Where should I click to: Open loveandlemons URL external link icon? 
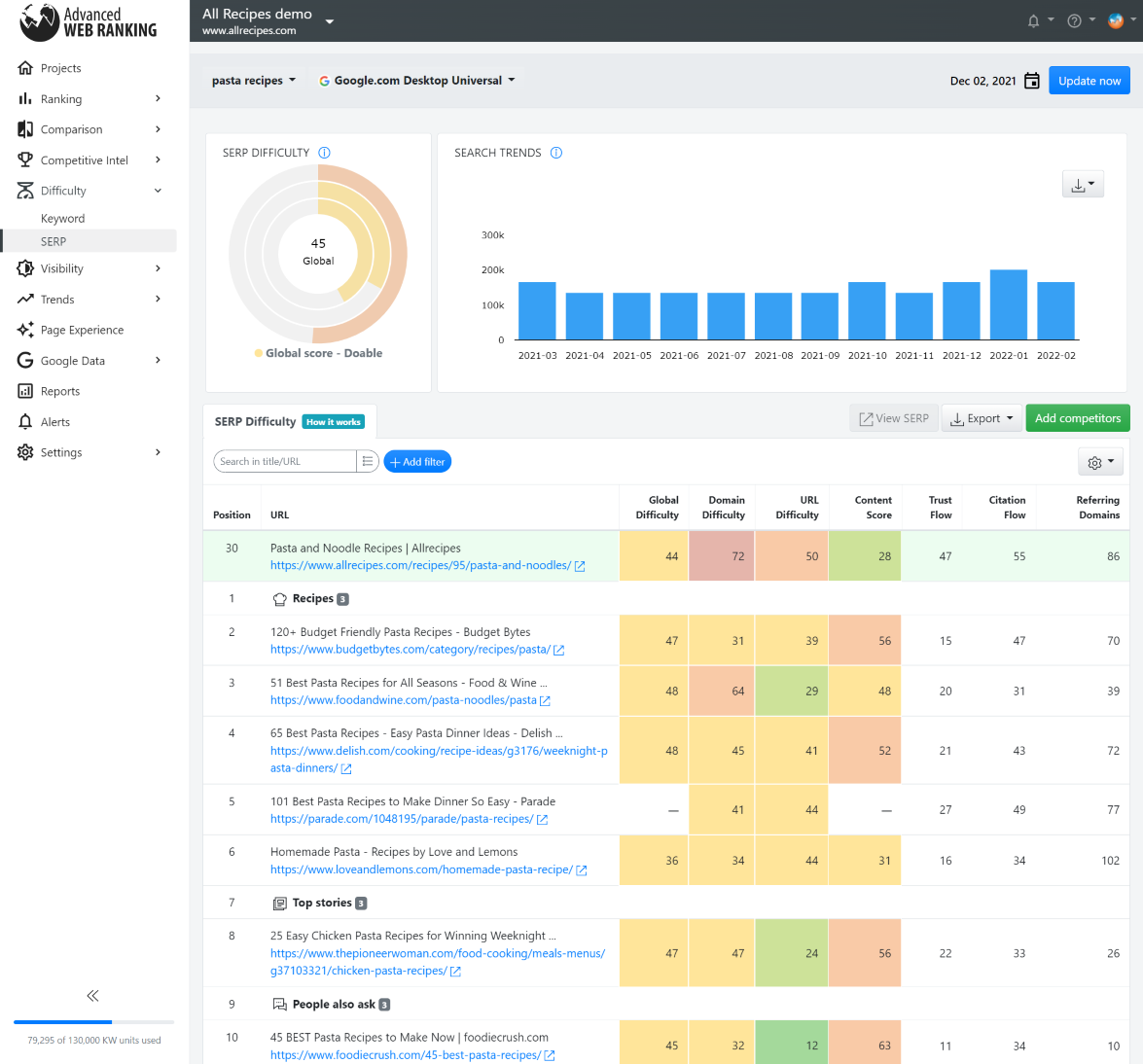point(581,870)
